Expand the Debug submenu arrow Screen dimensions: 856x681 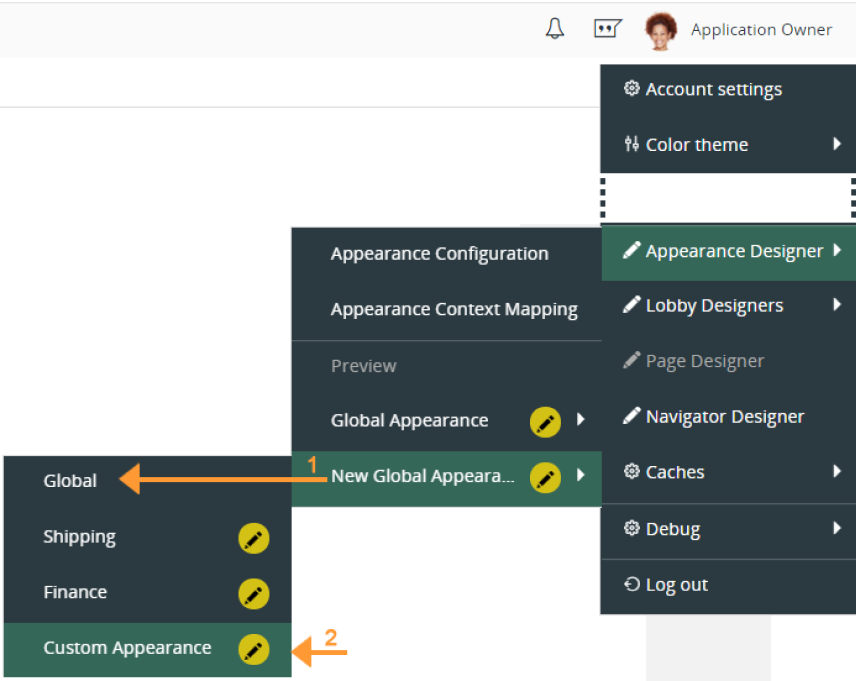click(837, 528)
